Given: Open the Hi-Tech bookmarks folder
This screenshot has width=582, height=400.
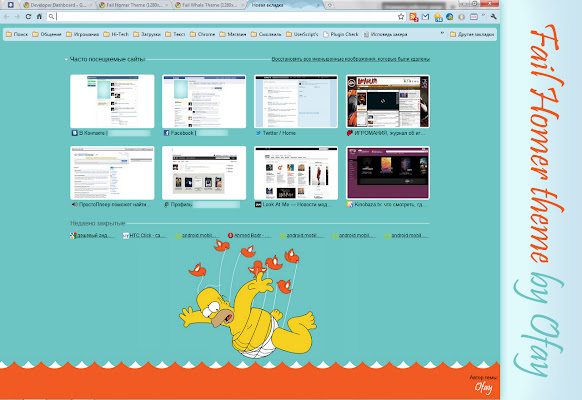Looking at the screenshot, I should (116, 34).
